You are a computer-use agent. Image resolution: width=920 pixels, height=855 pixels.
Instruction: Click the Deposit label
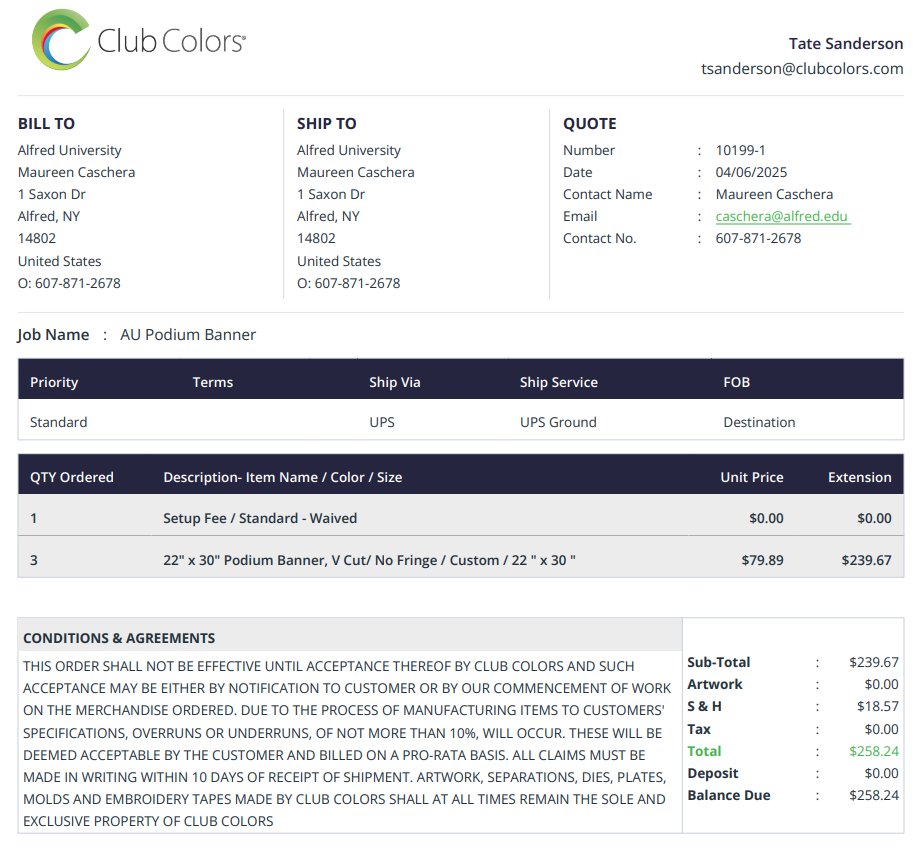(x=712, y=773)
